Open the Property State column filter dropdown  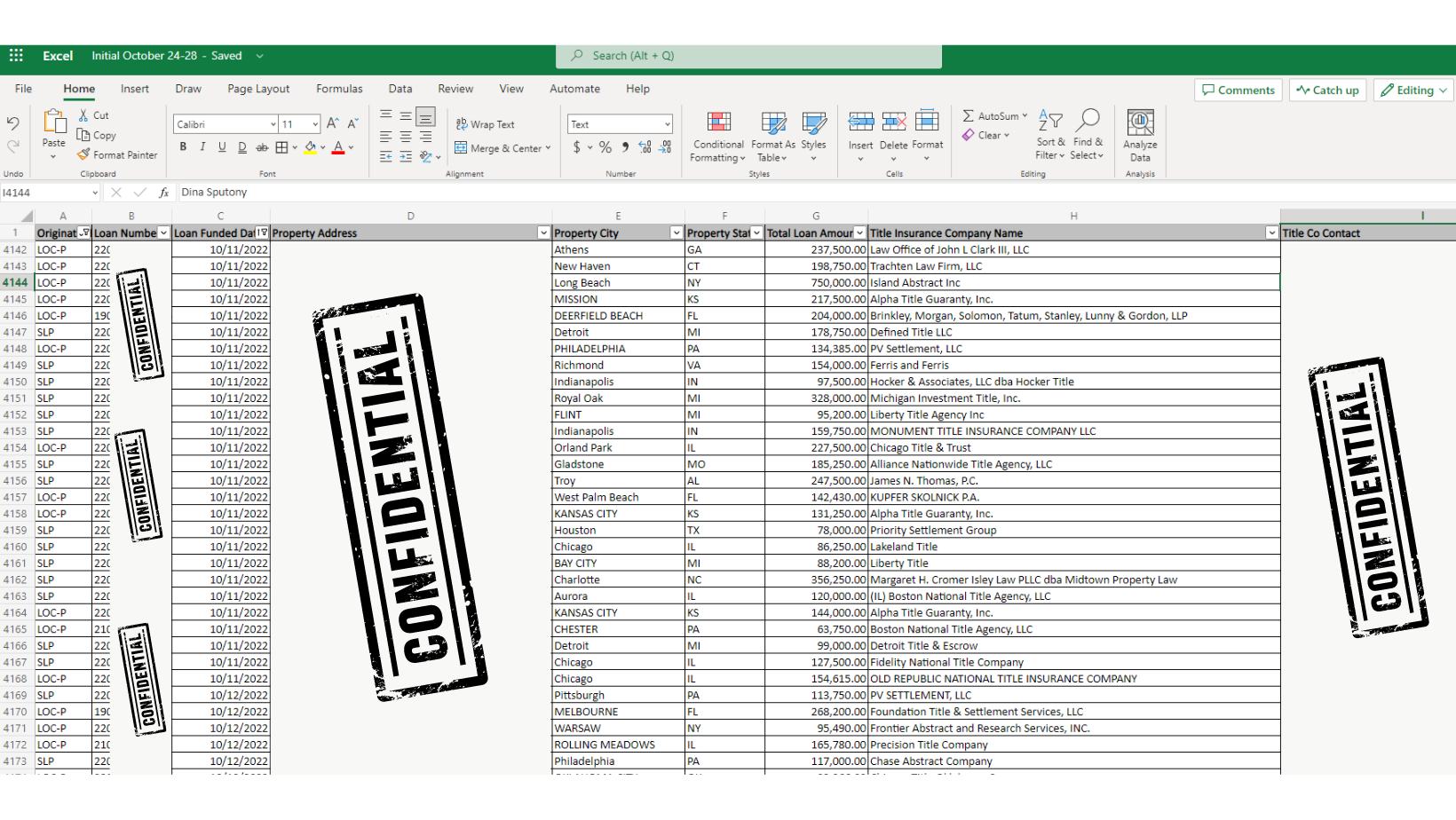[756, 233]
